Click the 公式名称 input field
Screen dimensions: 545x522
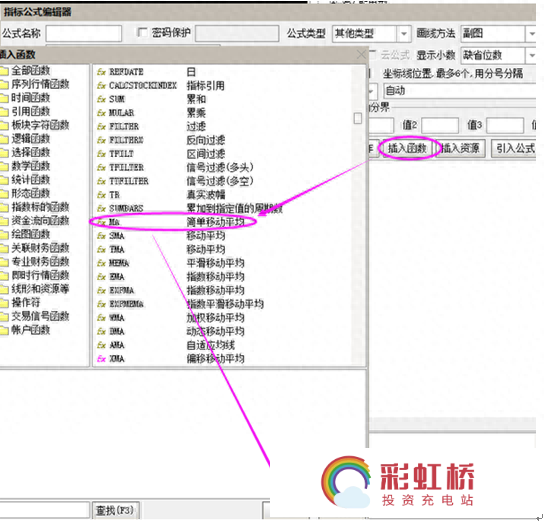pos(84,34)
